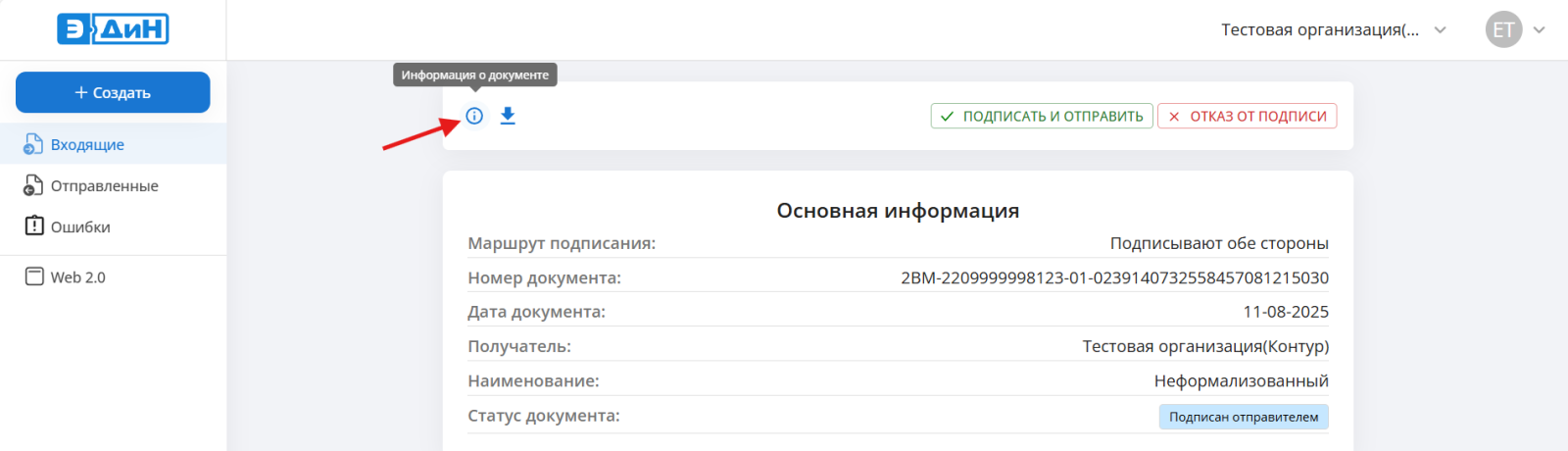Click the Ошибки exclamation icon

click(x=34, y=226)
